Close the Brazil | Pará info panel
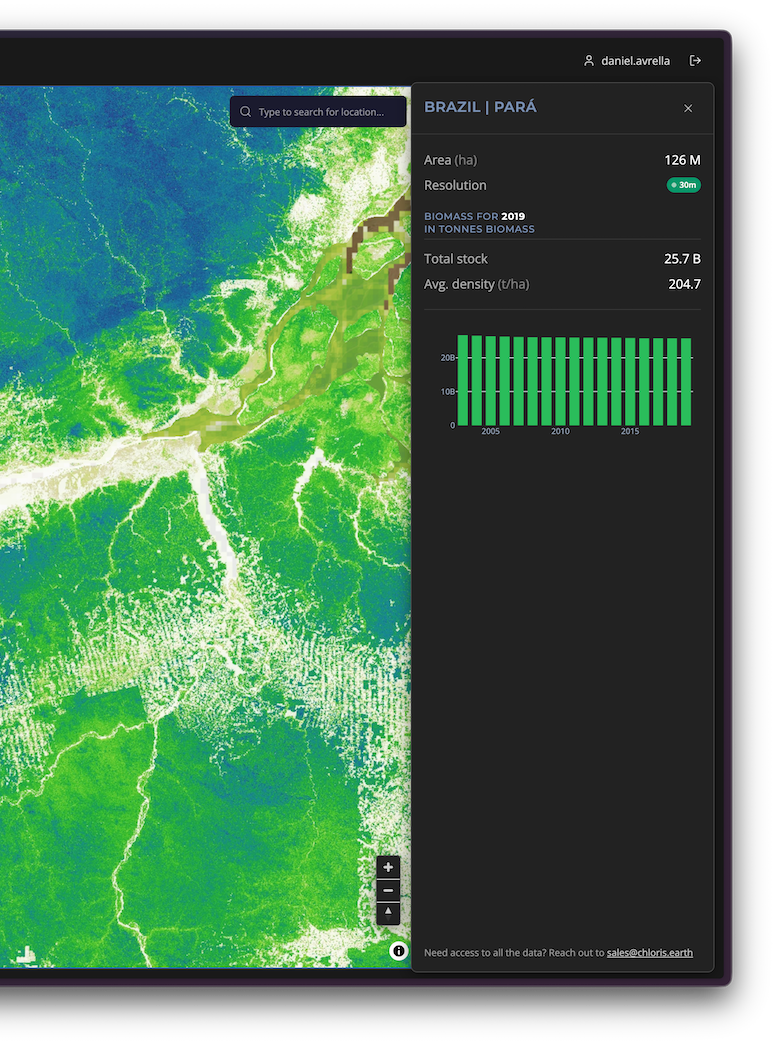The height and width of the screenshot is (1045, 776). coord(688,108)
